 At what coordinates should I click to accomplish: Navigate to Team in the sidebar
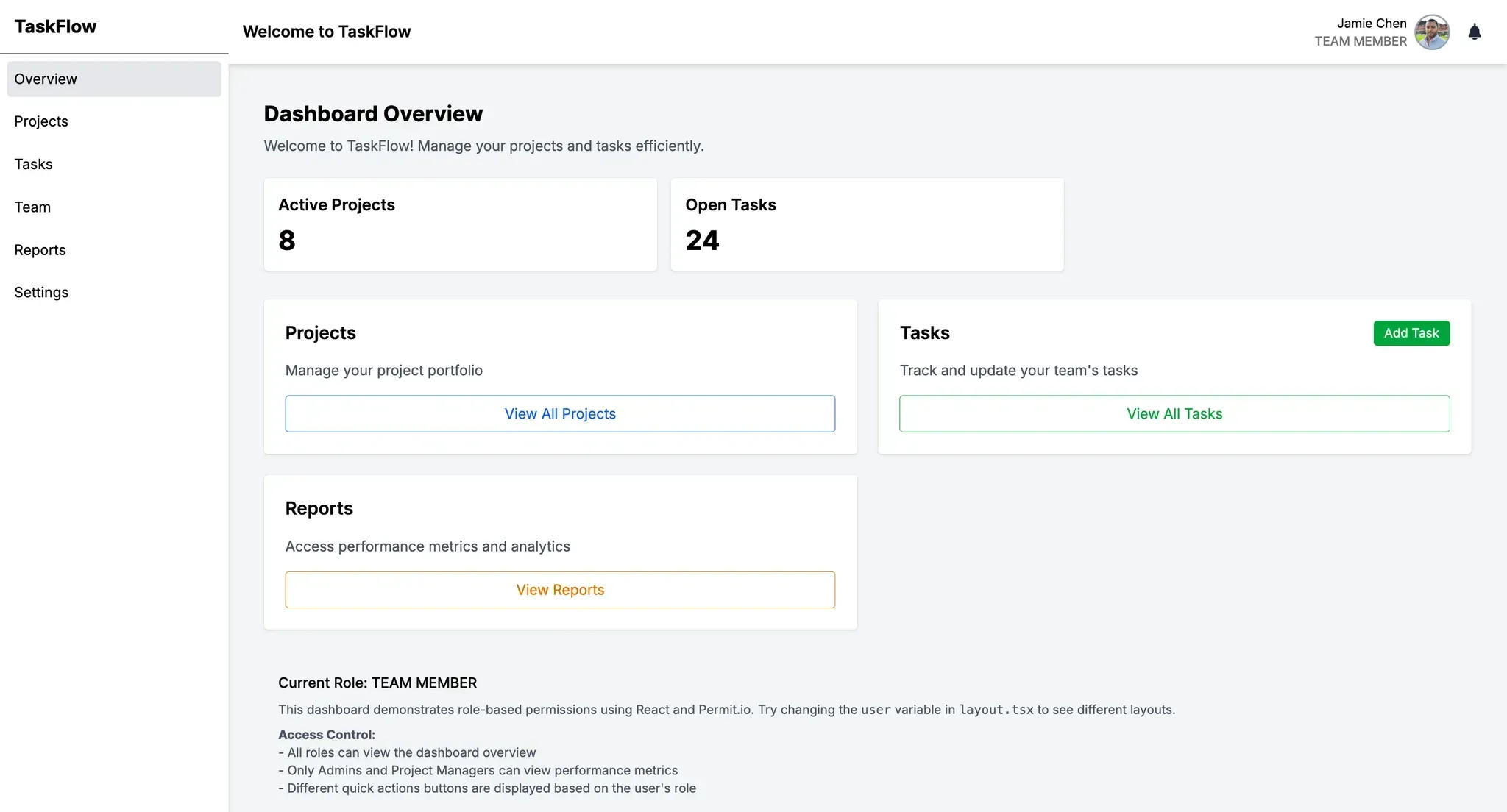point(32,207)
